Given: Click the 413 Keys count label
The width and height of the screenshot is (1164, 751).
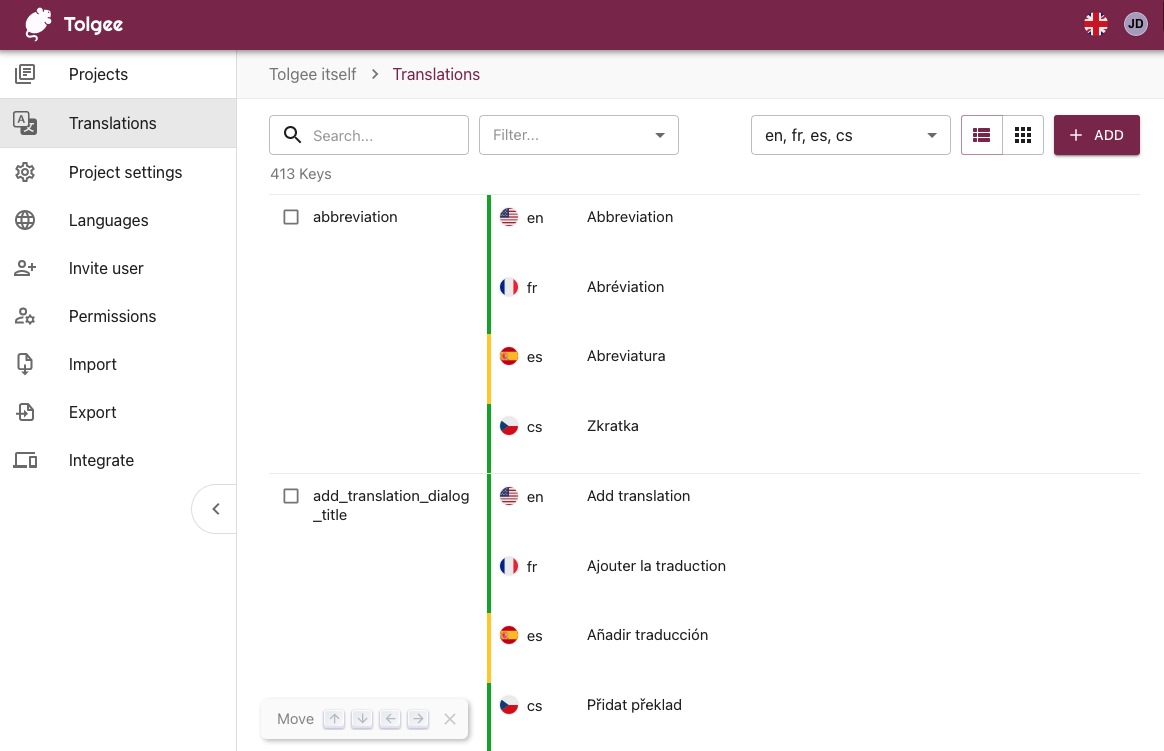Looking at the screenshot, I should click(x=301, y=174).
